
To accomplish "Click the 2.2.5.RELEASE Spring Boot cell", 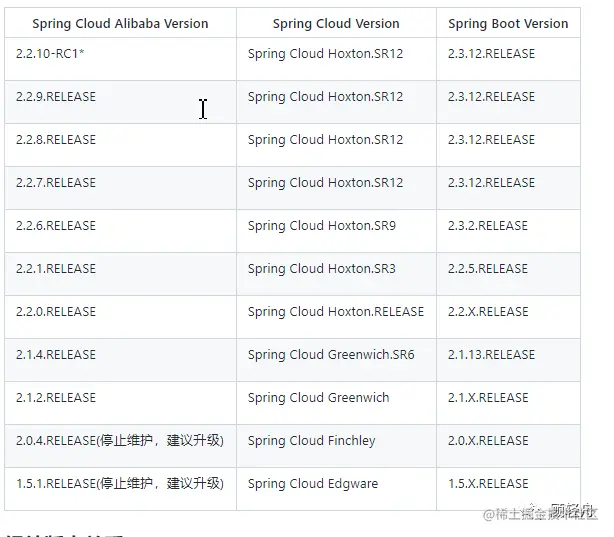I will (x=508, y=274).
